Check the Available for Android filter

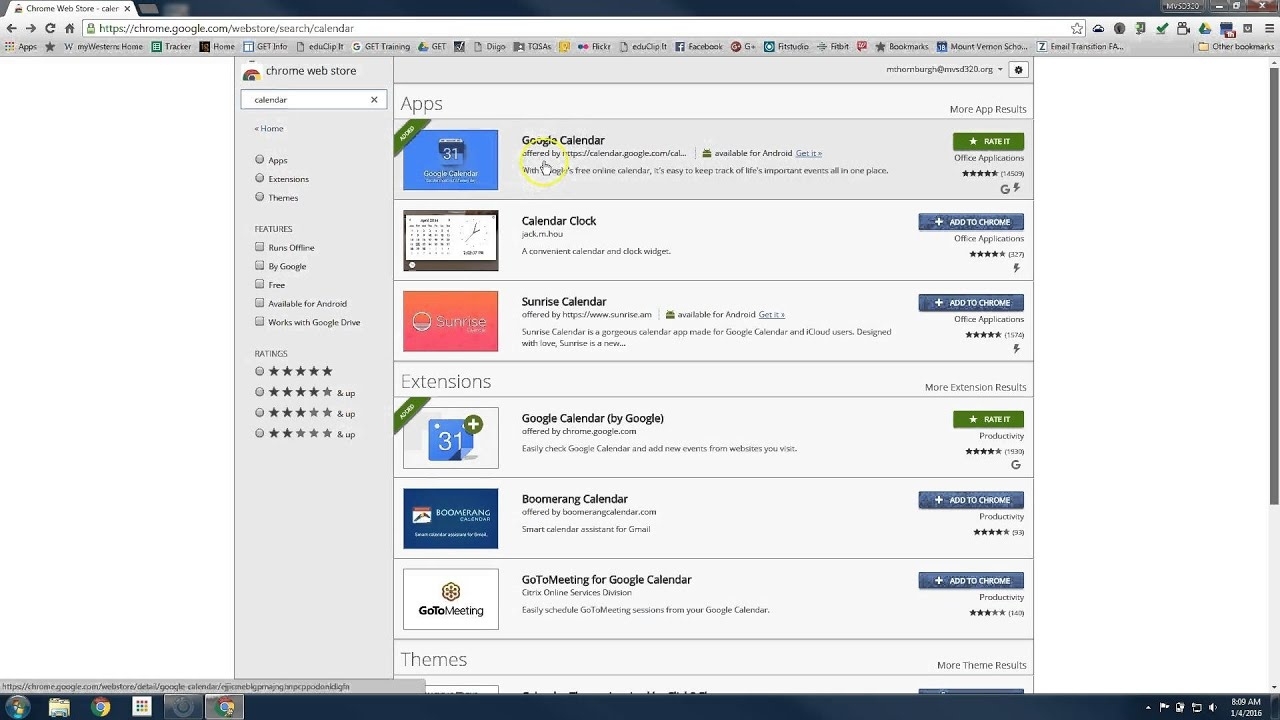pyautogui.click(x=259, y=303)
